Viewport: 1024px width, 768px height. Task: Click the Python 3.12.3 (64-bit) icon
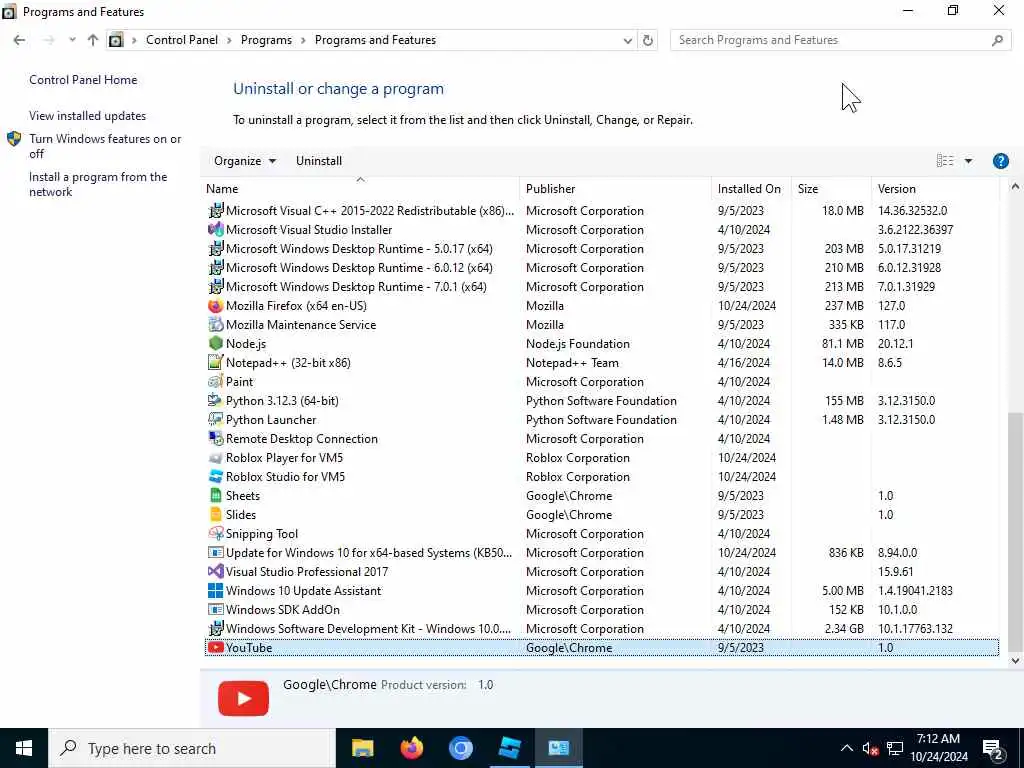click(x=215, y=400)
